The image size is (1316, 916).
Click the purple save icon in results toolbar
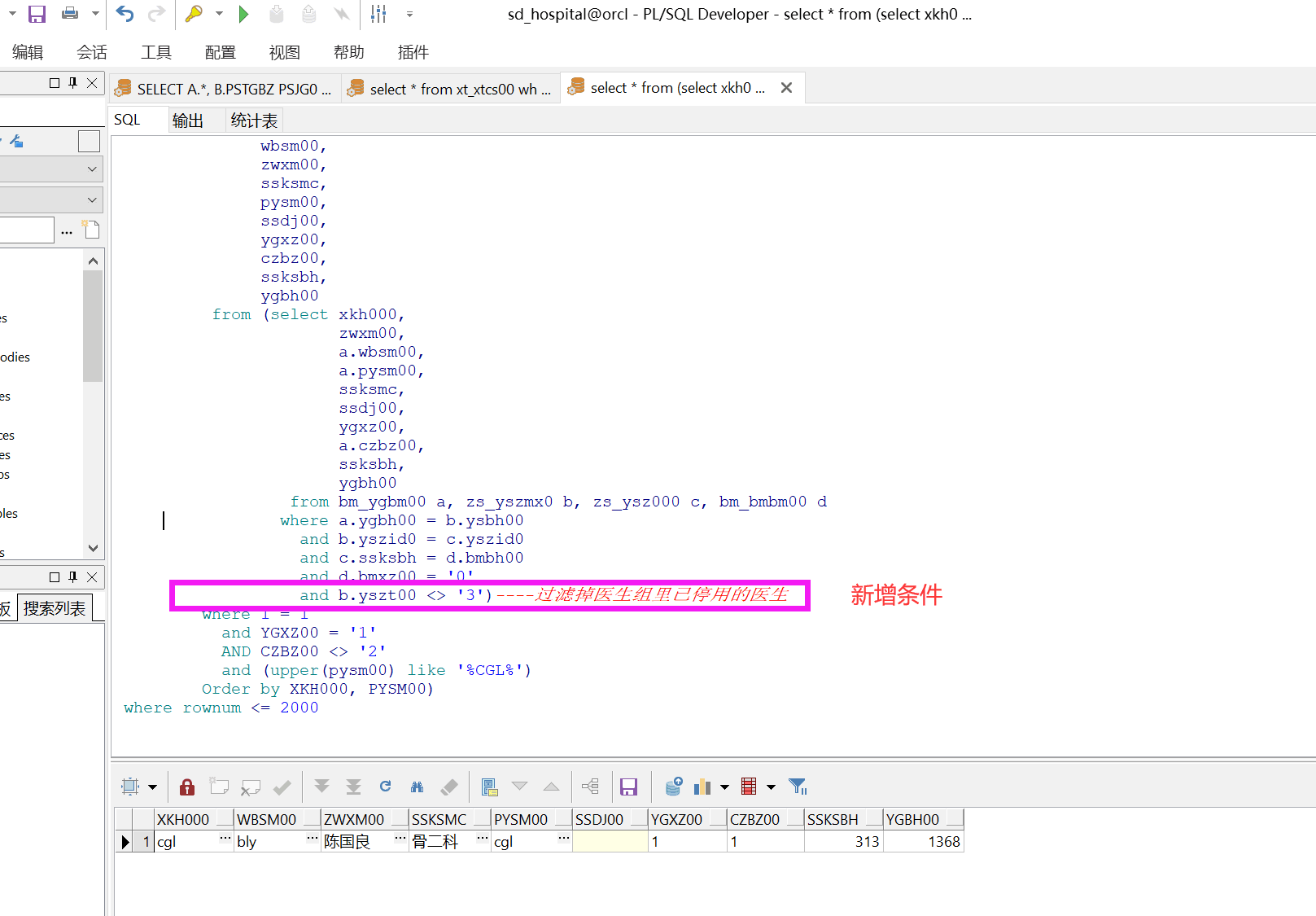coord(628,787)
